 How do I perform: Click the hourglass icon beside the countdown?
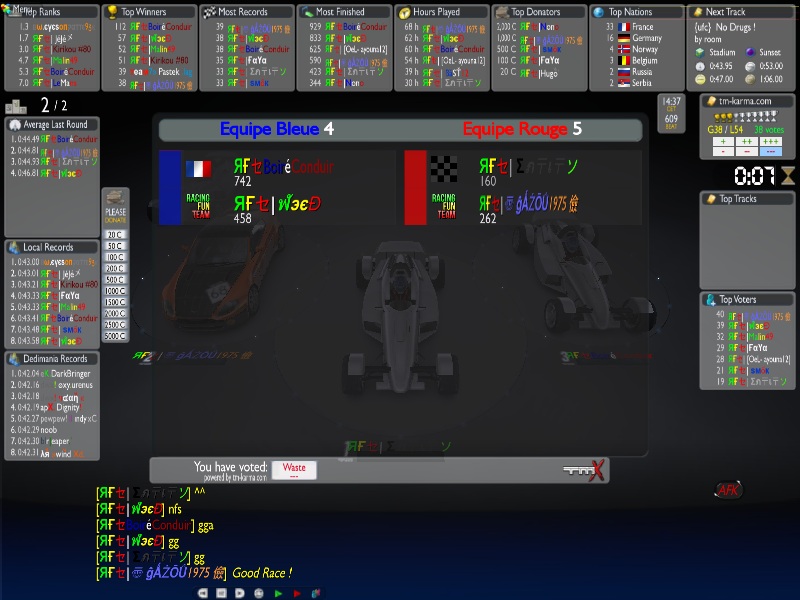click(788, 176)
